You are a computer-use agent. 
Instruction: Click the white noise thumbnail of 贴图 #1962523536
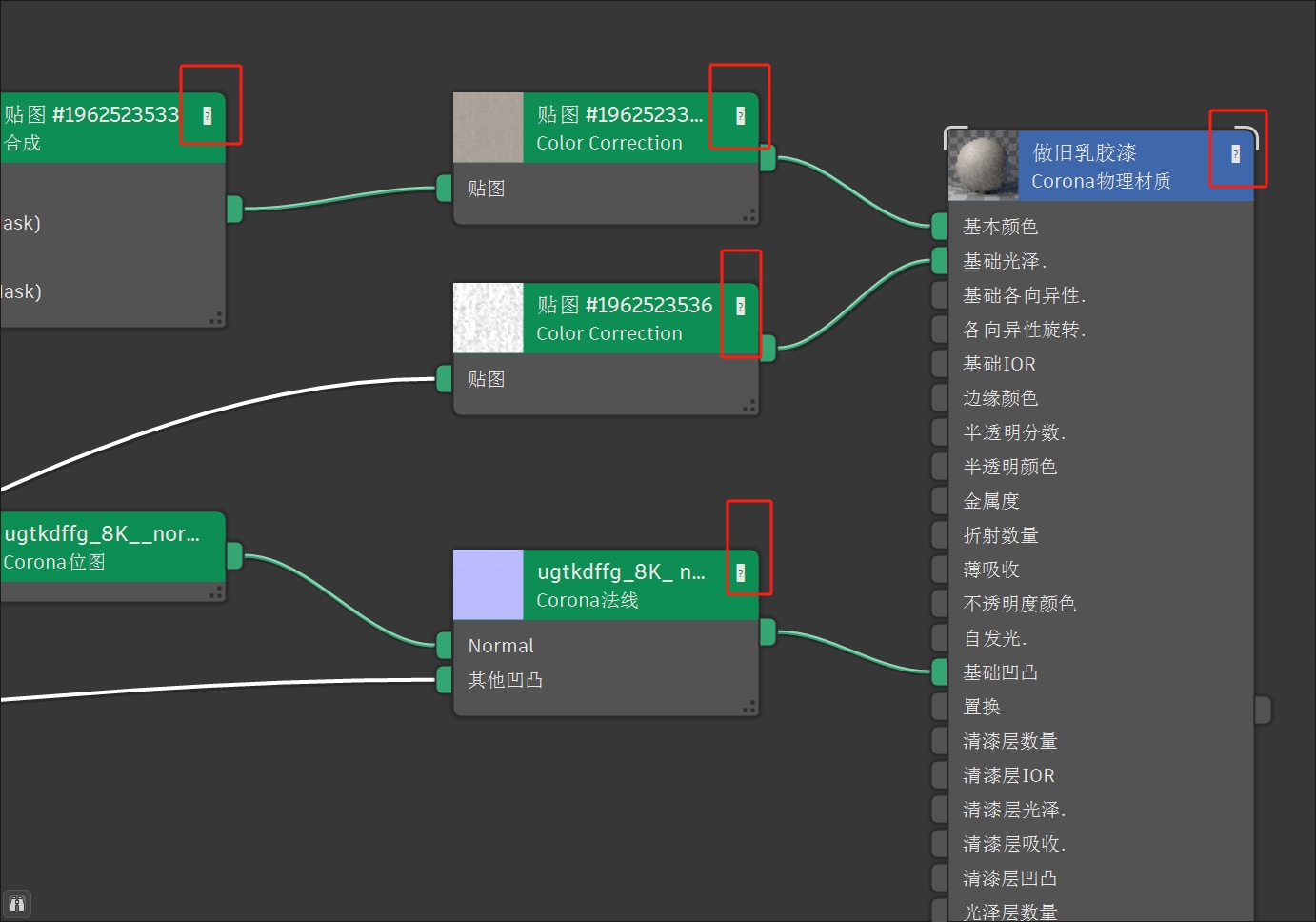pyautogui.click(x=489, y=318)
